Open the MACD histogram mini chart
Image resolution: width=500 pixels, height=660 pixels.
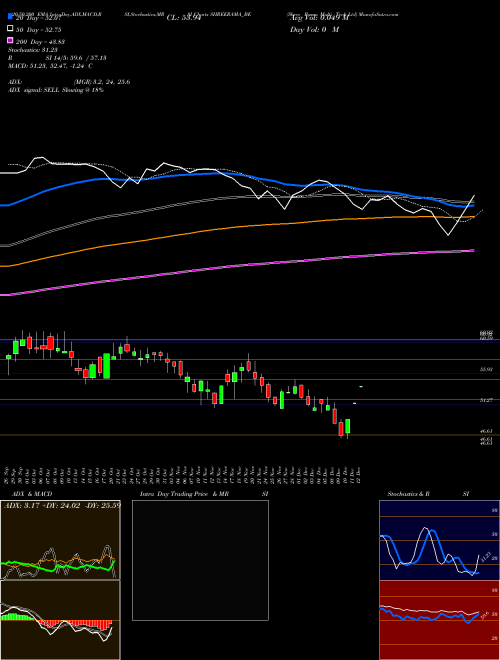(x=60, y=620)
